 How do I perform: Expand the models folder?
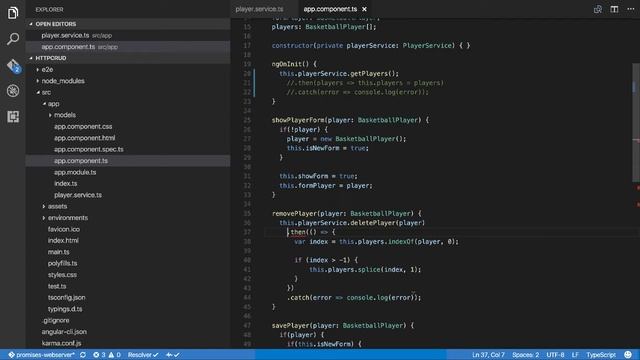click(x=128, y=115)
